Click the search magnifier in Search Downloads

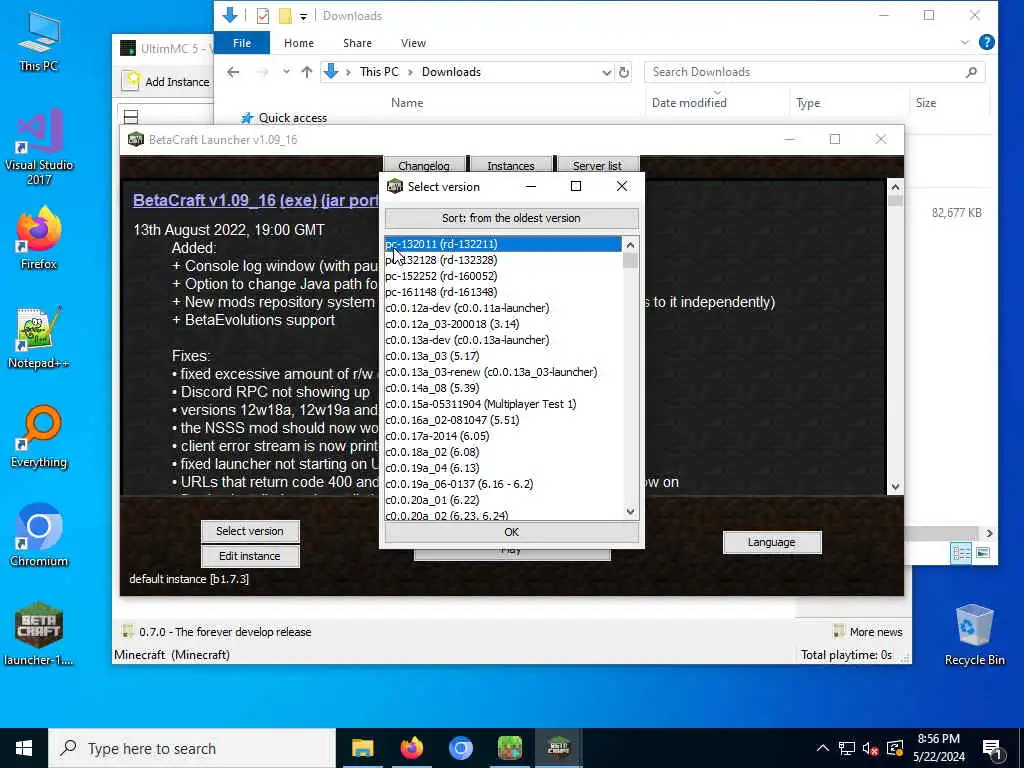pyautogui.click(x=972, y=72)
